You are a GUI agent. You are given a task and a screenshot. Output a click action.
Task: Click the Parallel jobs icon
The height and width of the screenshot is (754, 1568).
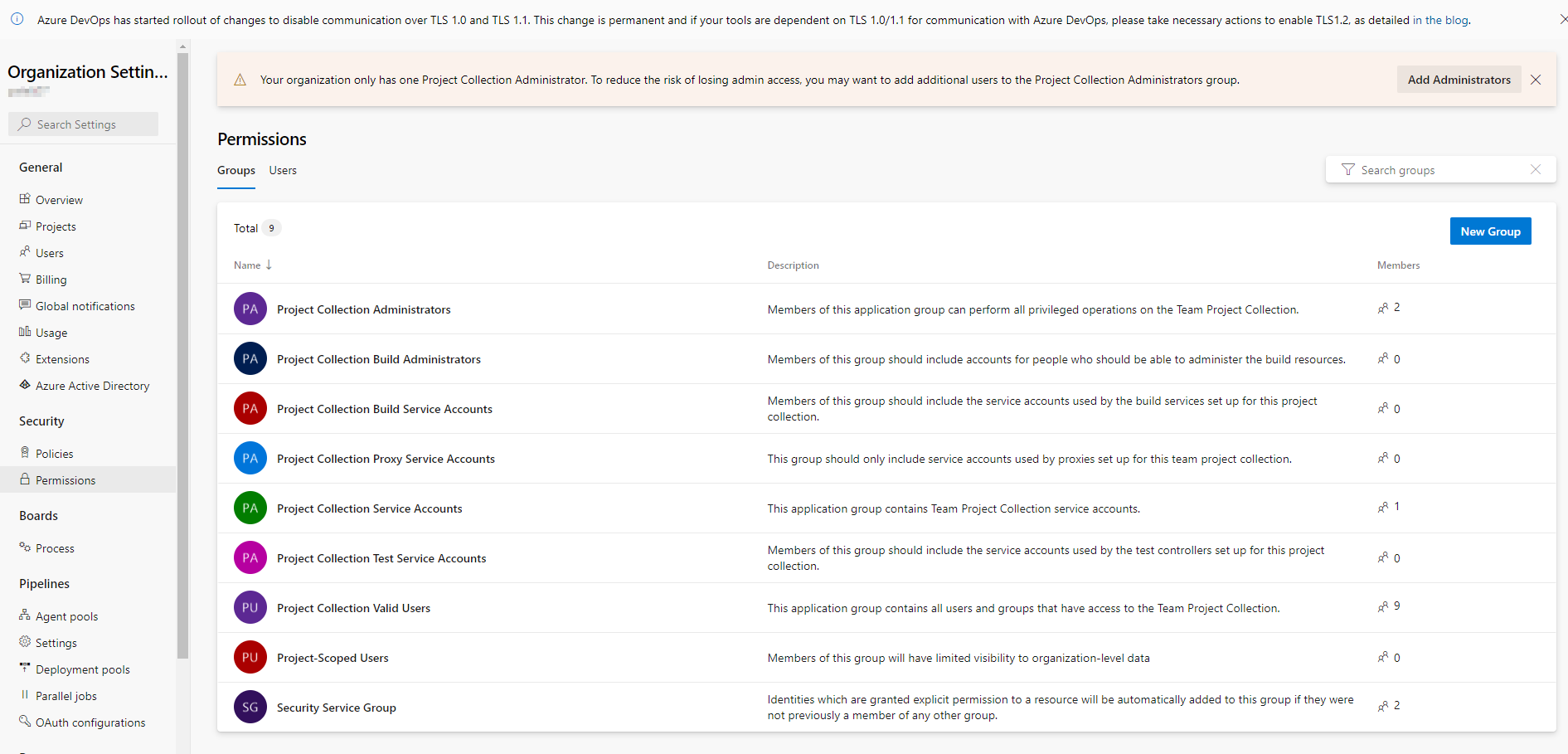pos(25,695)
